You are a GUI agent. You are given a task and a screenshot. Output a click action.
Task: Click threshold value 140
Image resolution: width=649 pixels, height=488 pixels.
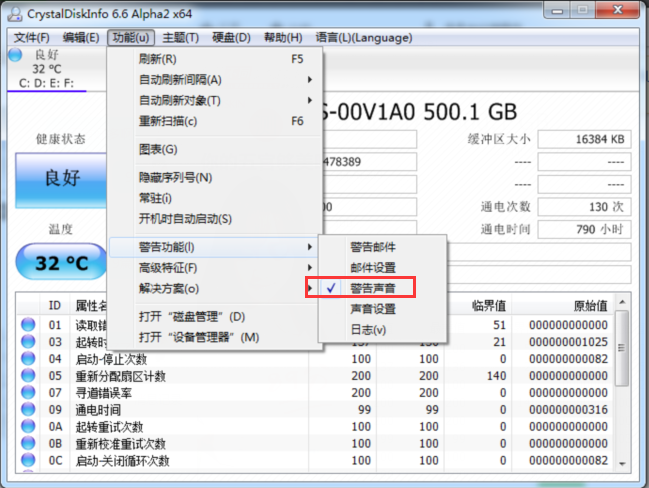coord(496,375)
